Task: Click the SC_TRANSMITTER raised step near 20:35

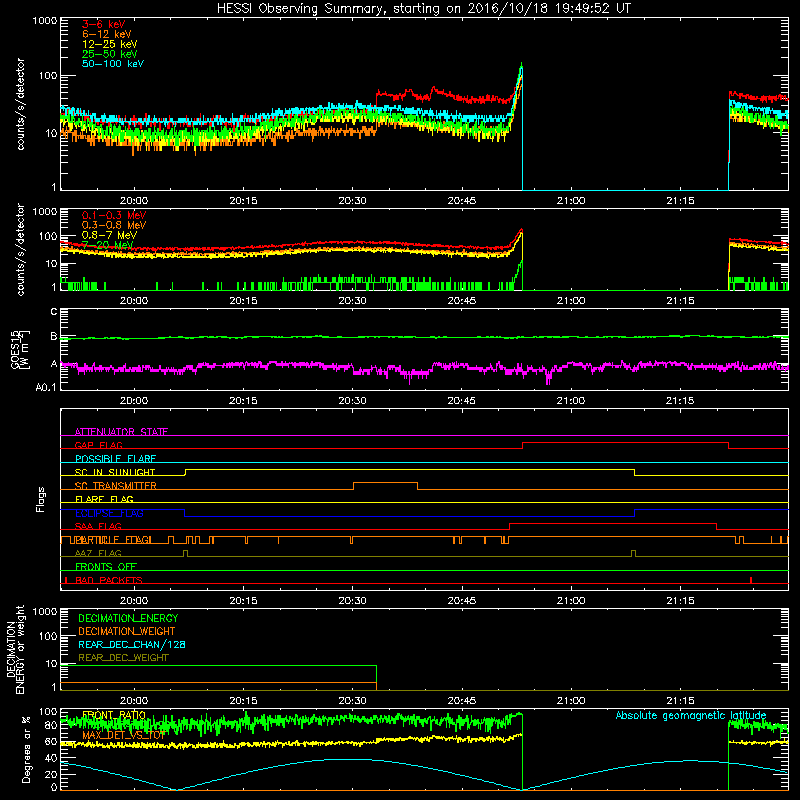Action: (x=385, y=483)
